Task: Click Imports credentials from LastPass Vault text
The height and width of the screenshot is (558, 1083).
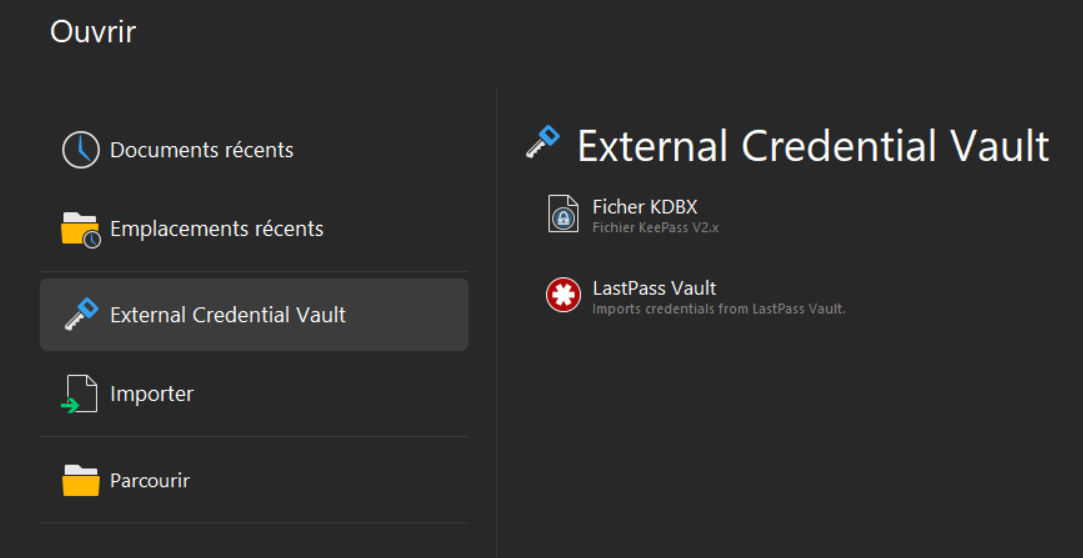Action: coord(718,309)
